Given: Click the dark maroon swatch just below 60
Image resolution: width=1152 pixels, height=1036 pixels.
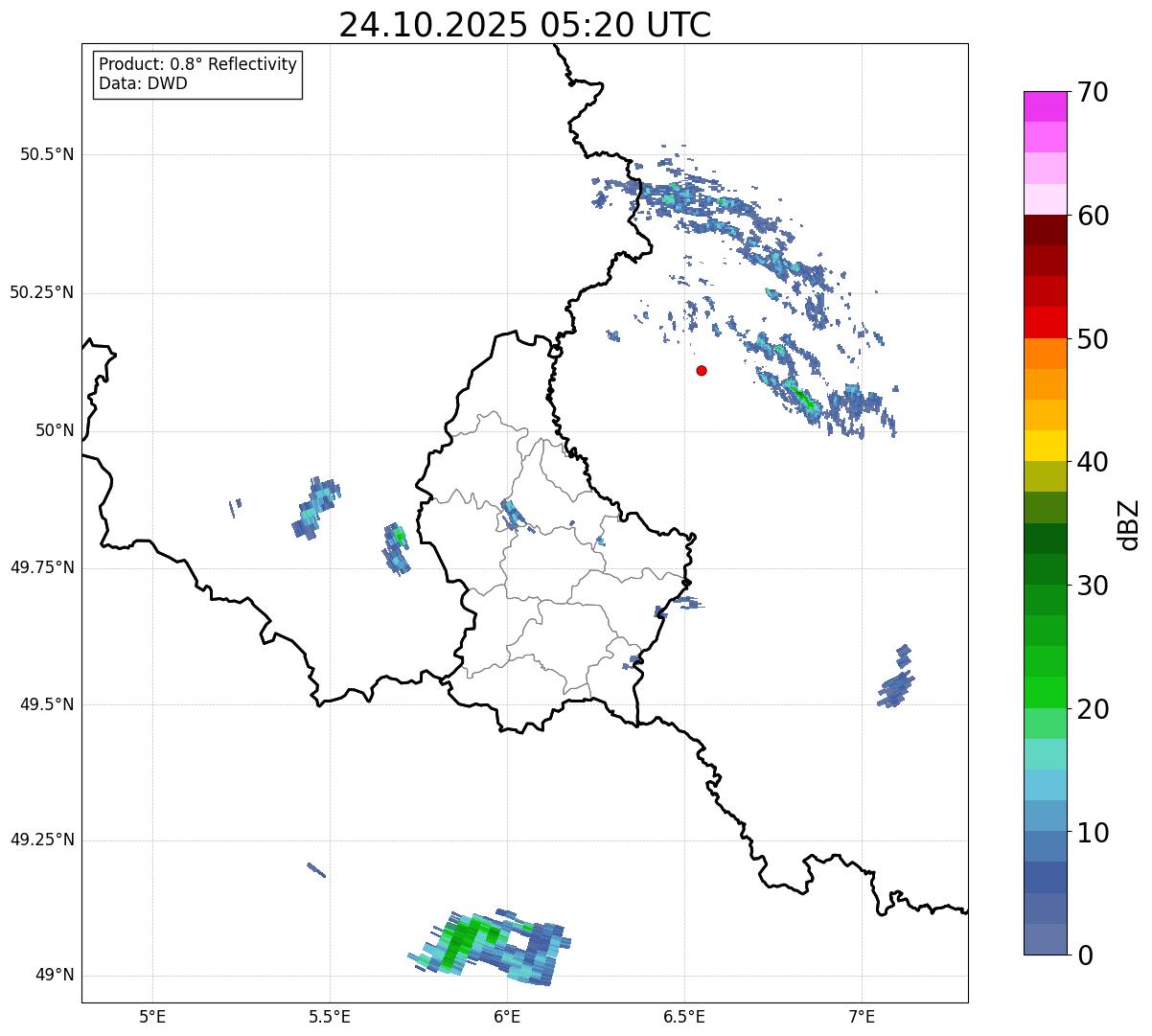Looking at the screenshot, I should coord(1046,230).
